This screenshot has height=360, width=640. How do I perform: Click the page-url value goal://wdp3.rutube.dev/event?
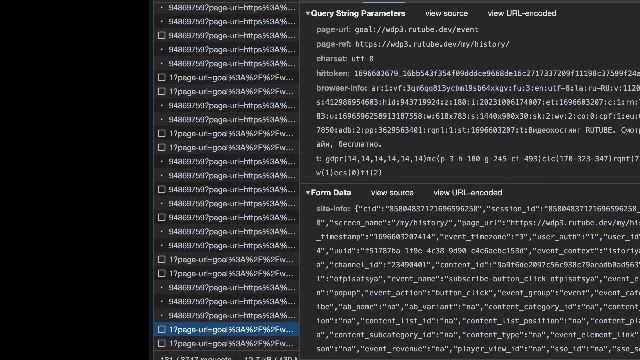[416, 29]
